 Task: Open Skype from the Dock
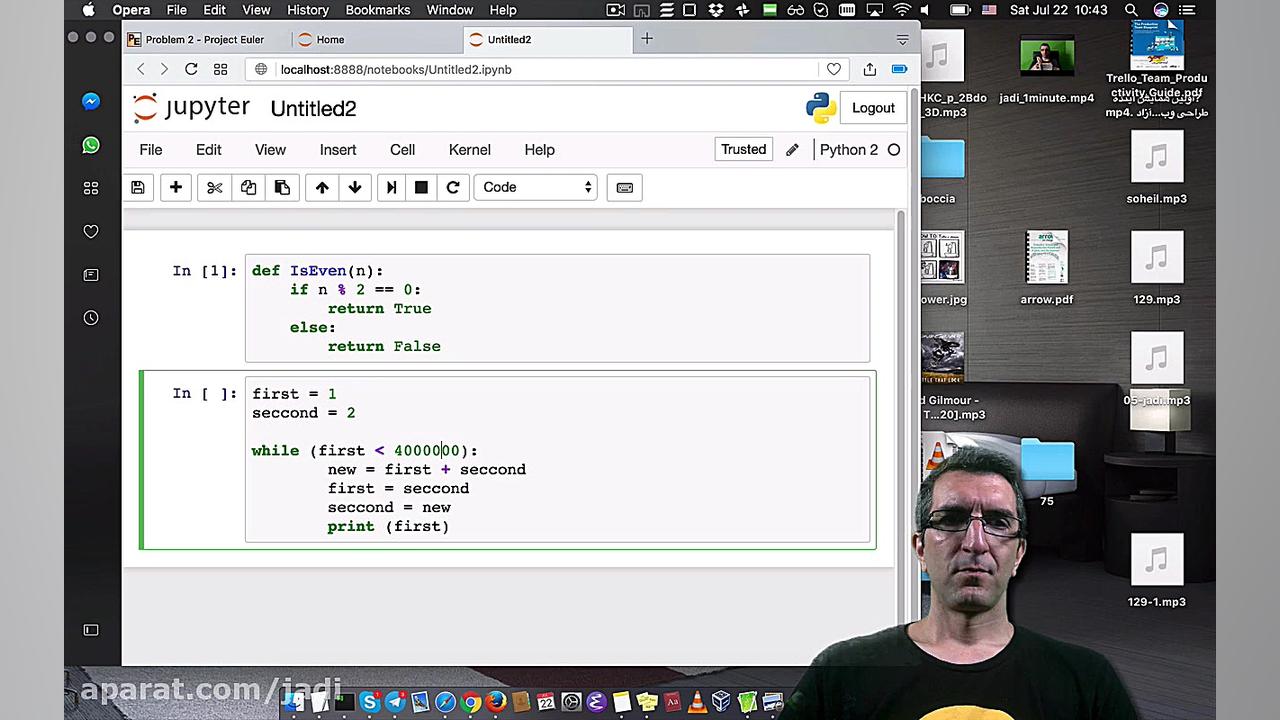(x=369, y=702)
